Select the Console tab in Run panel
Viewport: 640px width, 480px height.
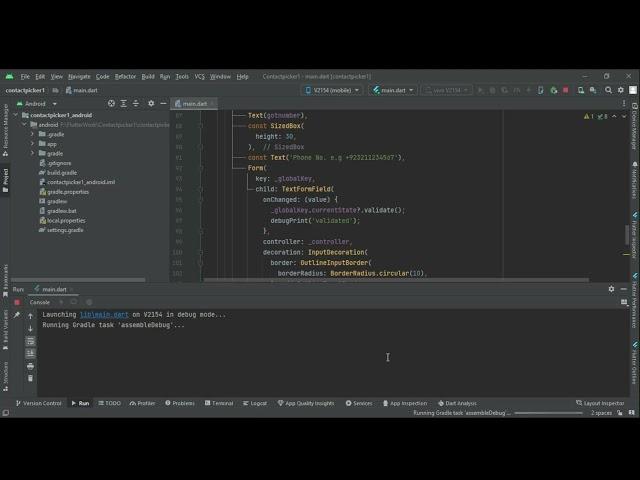pyautogui.click(x=40, y=302)
